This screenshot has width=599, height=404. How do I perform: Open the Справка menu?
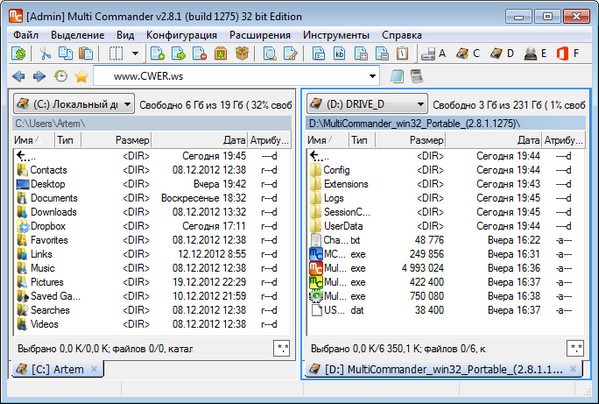tap(402, 35)
